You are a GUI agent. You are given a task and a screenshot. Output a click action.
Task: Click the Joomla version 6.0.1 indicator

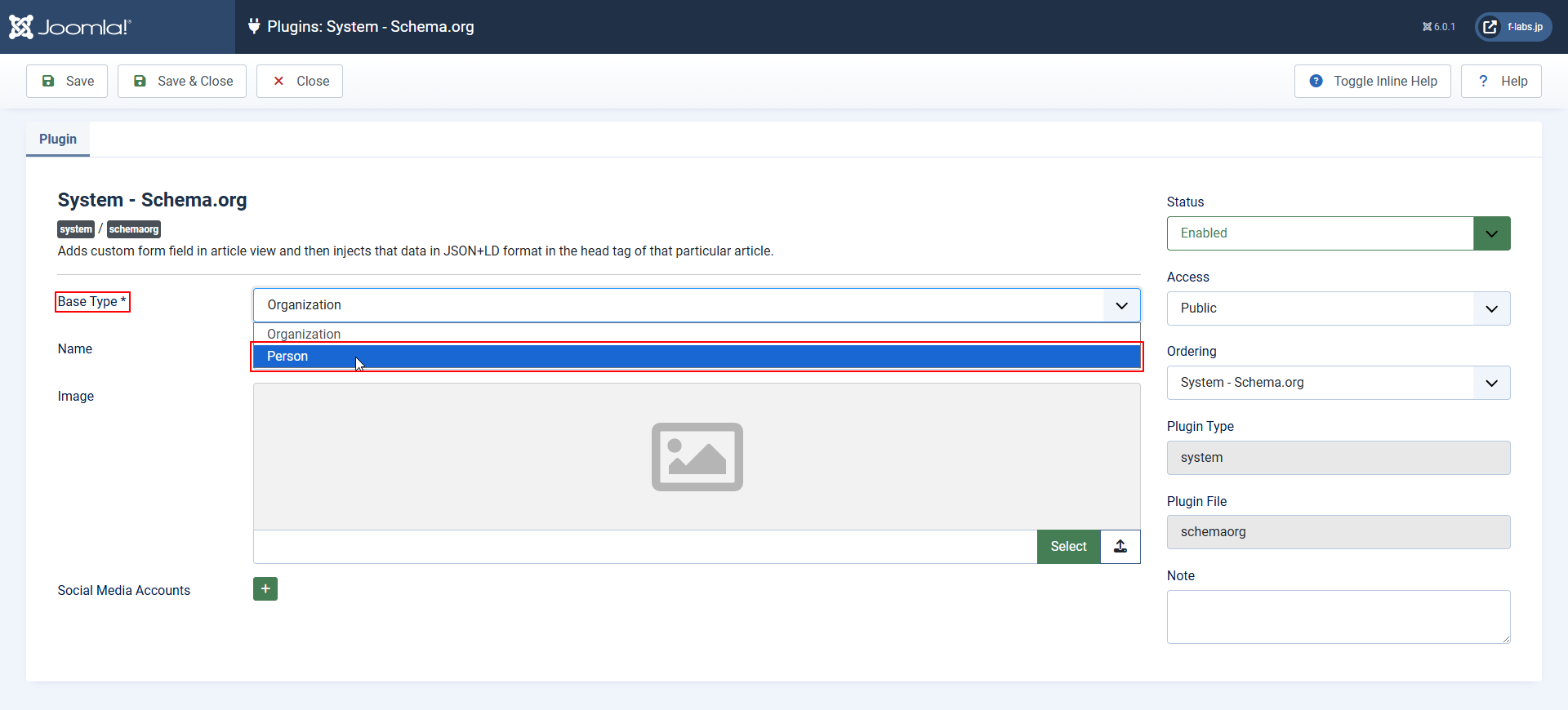1439,27
